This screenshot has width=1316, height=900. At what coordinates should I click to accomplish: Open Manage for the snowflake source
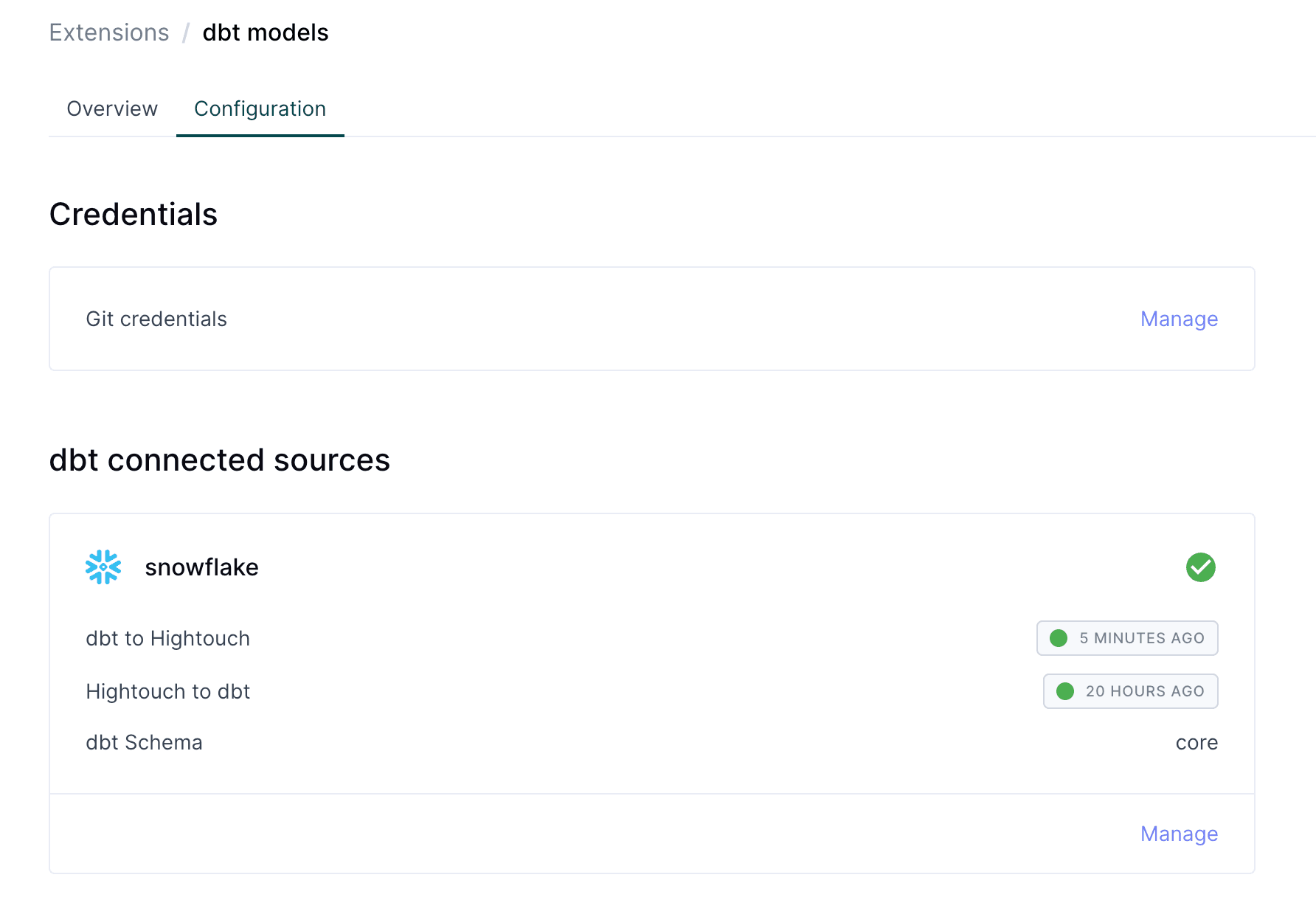(1178, 834)
